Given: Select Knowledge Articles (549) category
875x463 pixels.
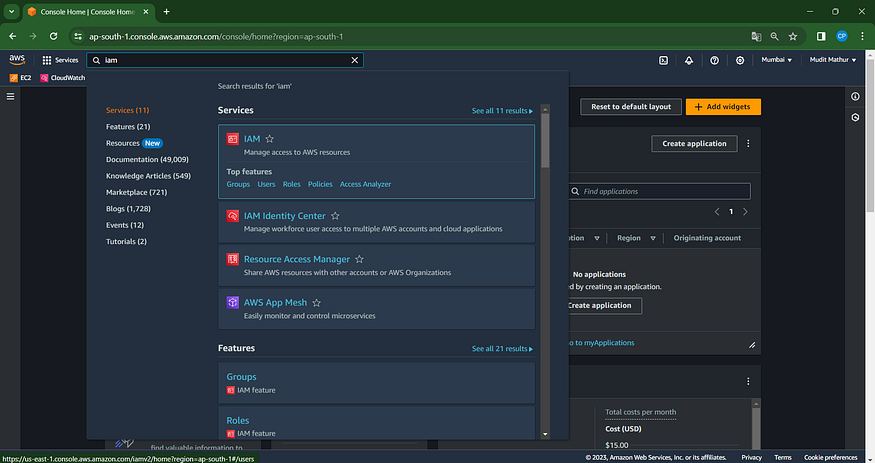Looking at the screenshot, I should (148, 176).
